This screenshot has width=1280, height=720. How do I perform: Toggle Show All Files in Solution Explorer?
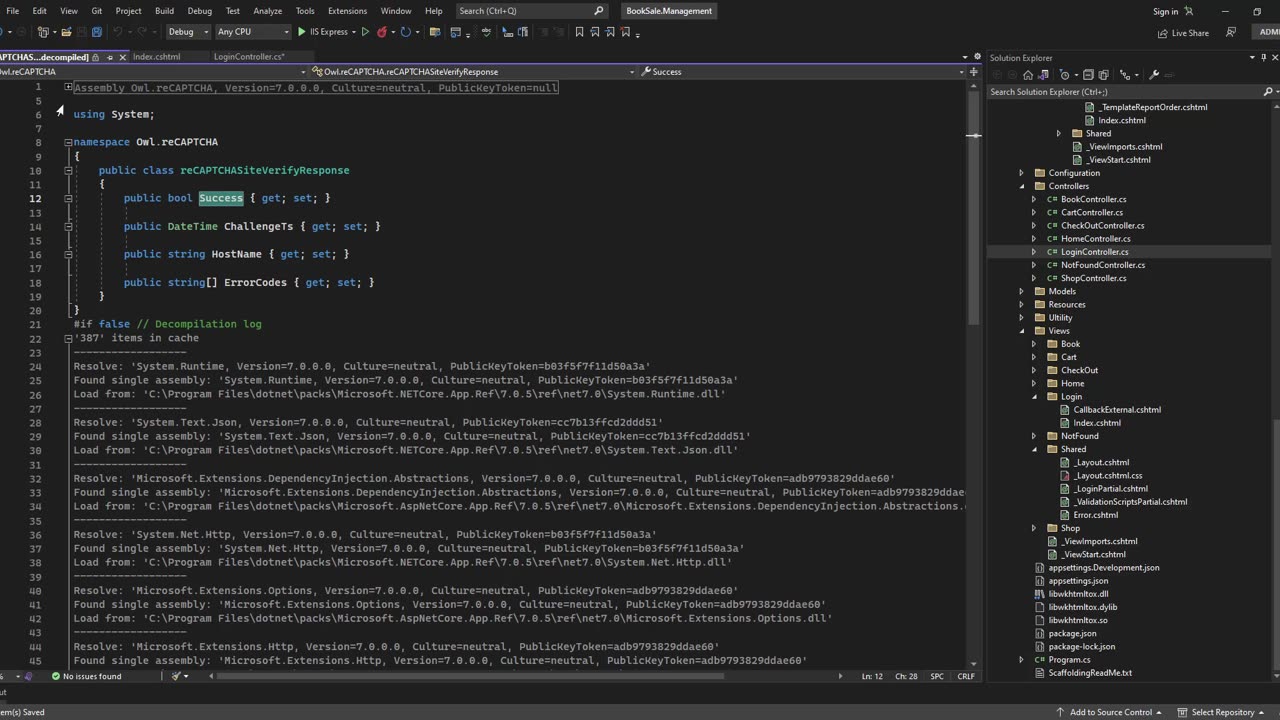click(x=1104, y=75)
